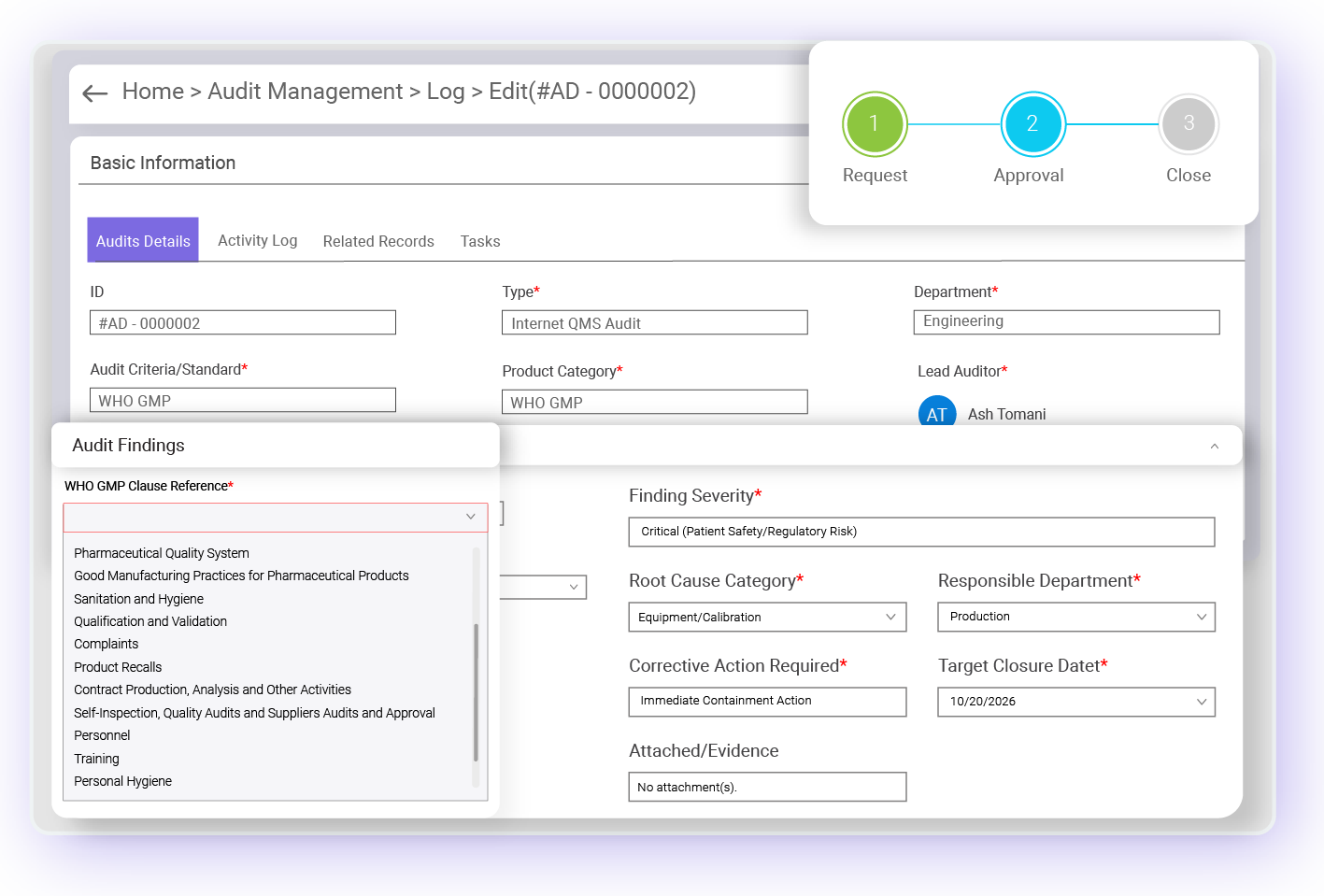Click the Product Category field

[655, 402]
